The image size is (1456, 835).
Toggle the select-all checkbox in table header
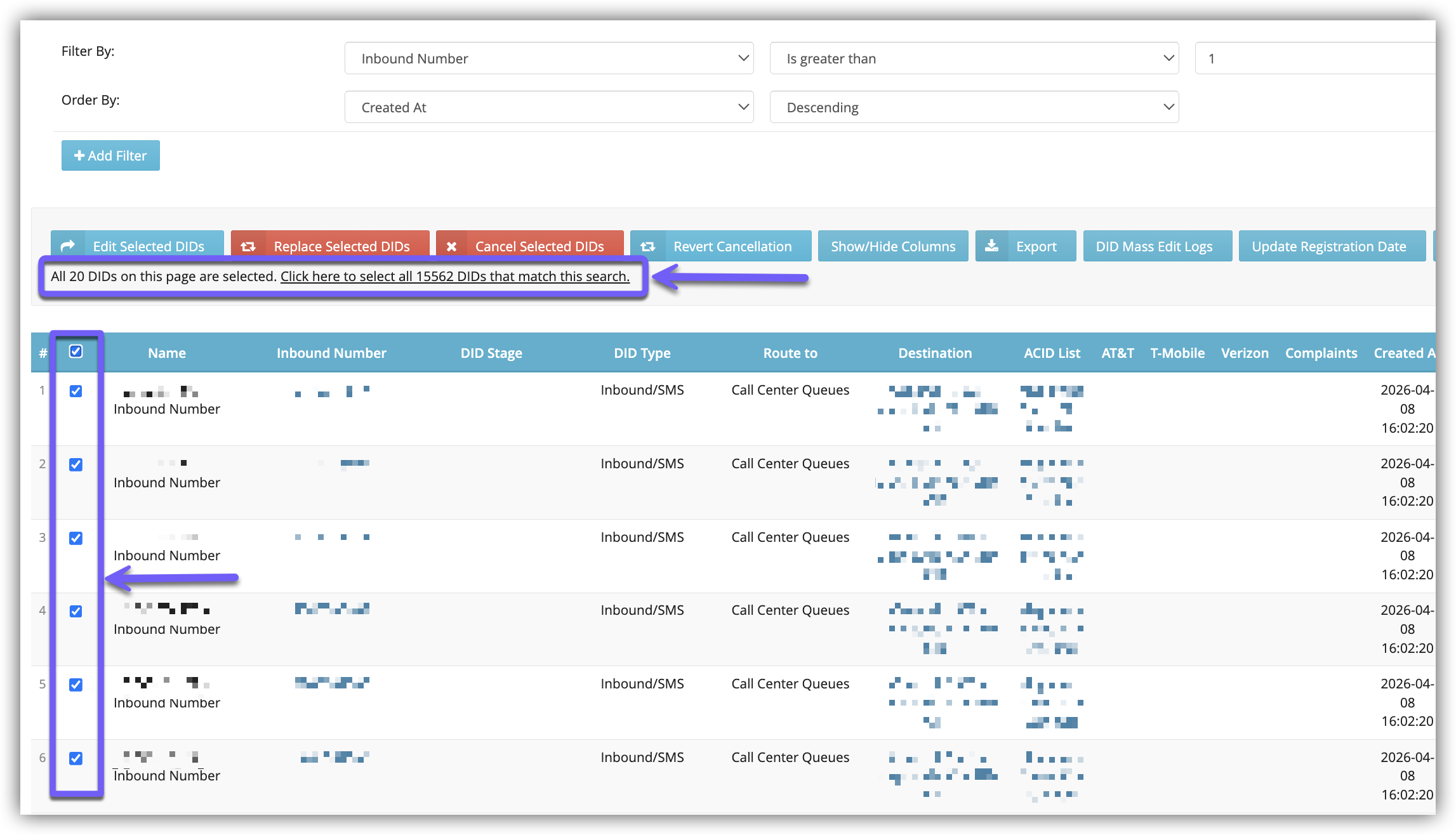coord(76,352)
